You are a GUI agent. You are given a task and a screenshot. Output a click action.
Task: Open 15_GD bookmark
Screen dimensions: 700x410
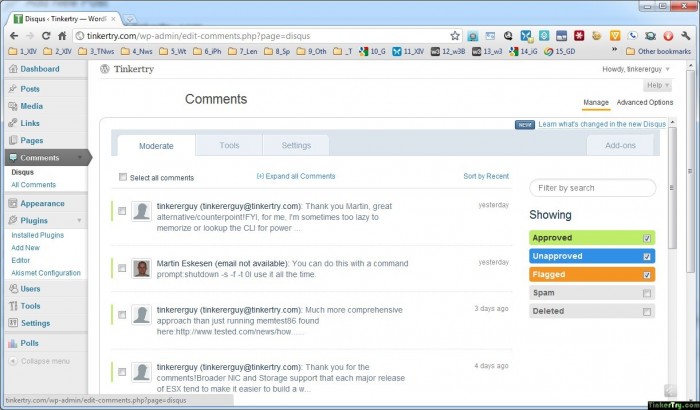pyautogui.click(x=560, y=51)
